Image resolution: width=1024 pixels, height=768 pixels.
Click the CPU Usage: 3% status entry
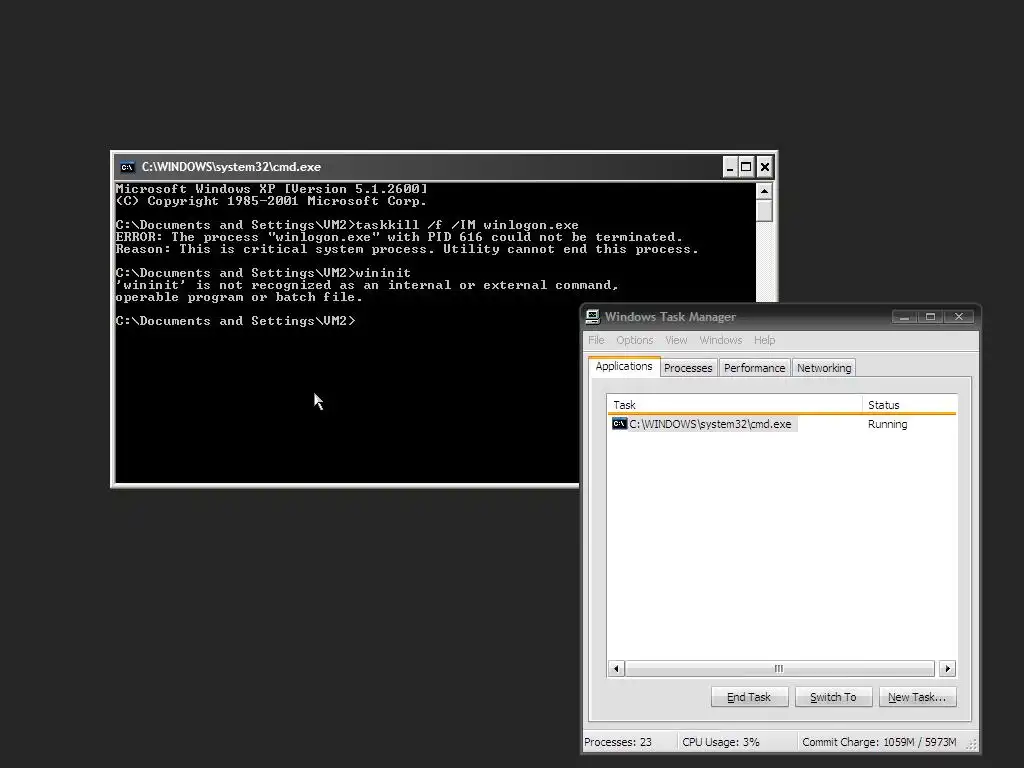[x=720, y=742]
